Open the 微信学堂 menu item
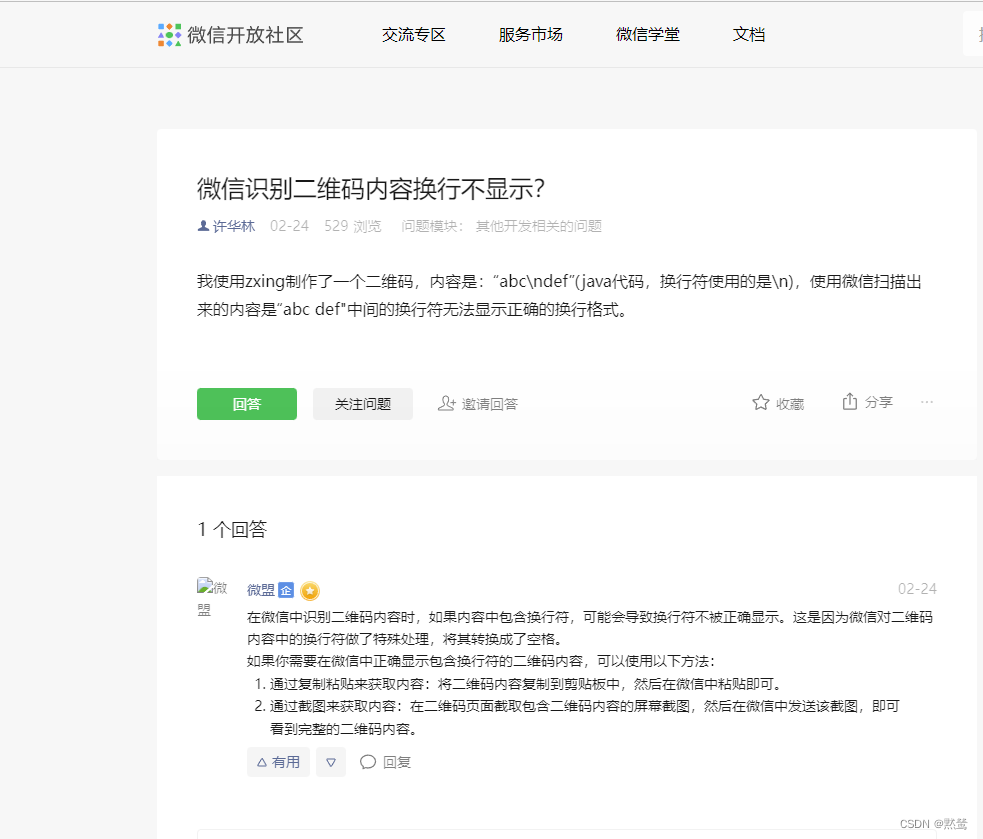 [x=648, y=35]
